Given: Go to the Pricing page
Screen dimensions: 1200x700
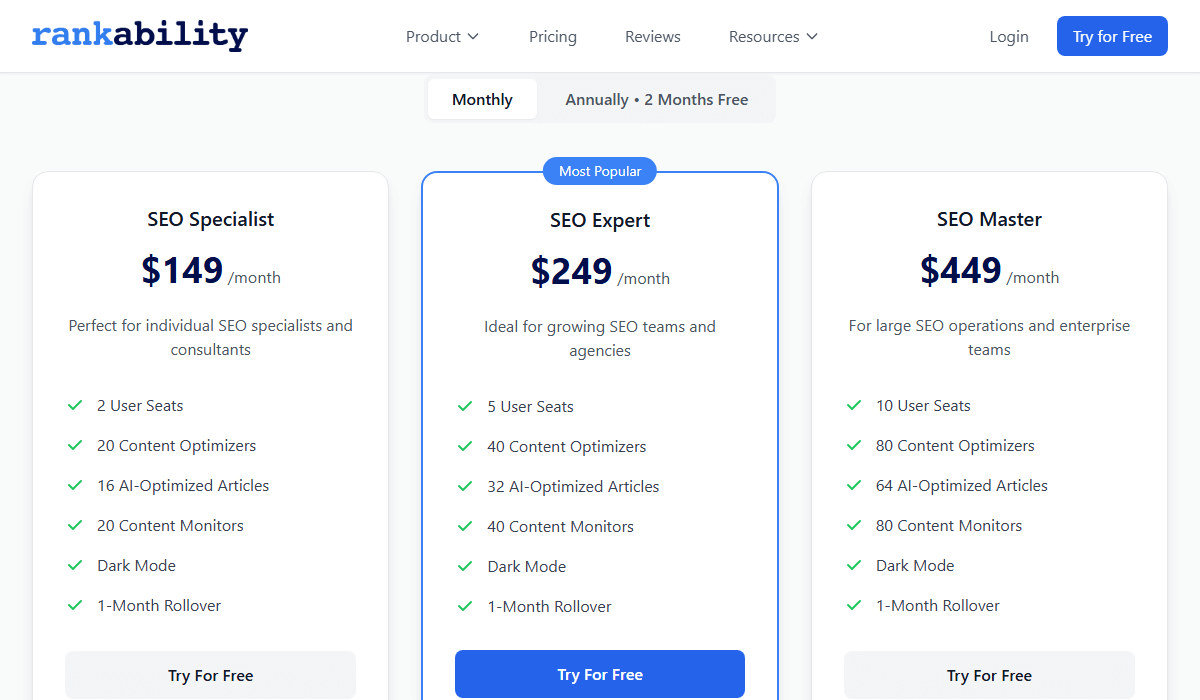Looking at the screenshot, I should coord(553,36).
